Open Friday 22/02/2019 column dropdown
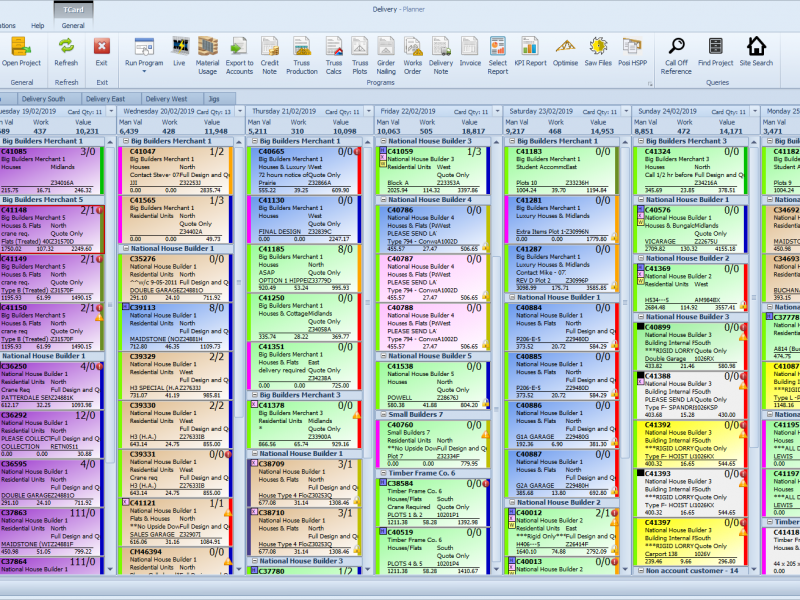The height and width of the screenshot is (600, 800). 497,111
